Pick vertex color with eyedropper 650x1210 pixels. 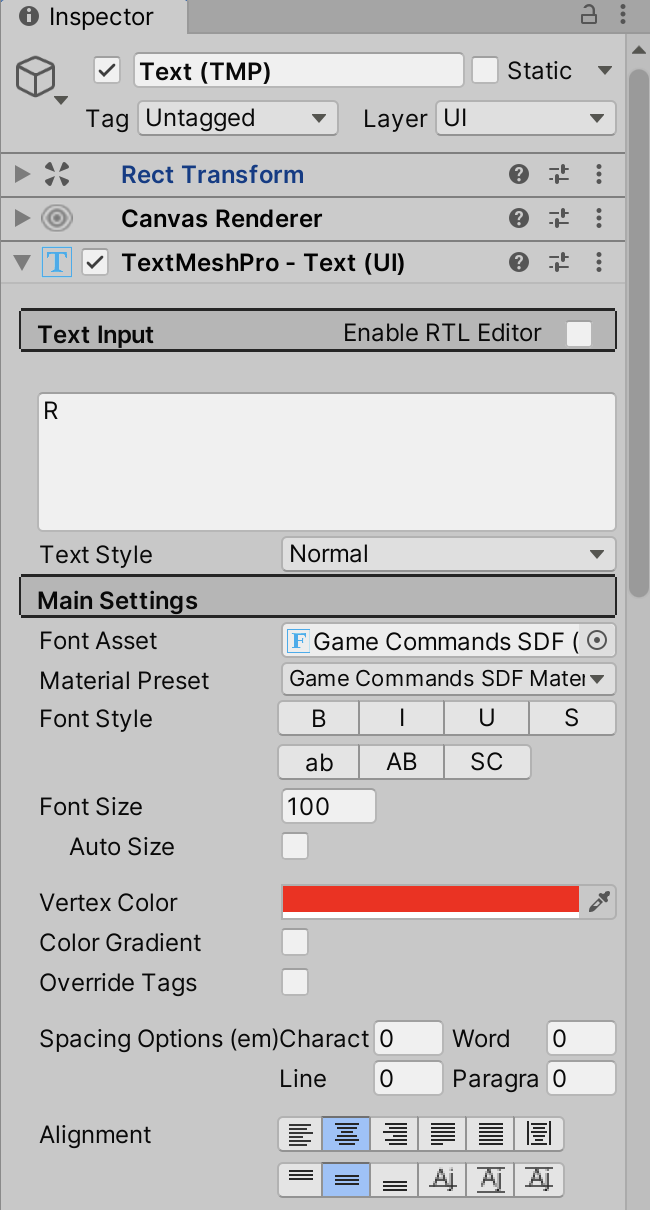click(x=599, y=902)
